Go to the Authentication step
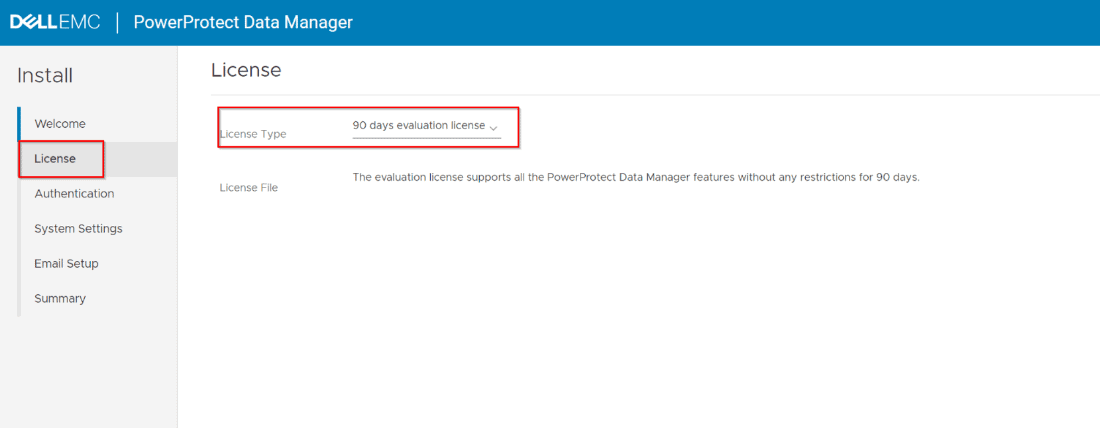 [x=74, y=194]
